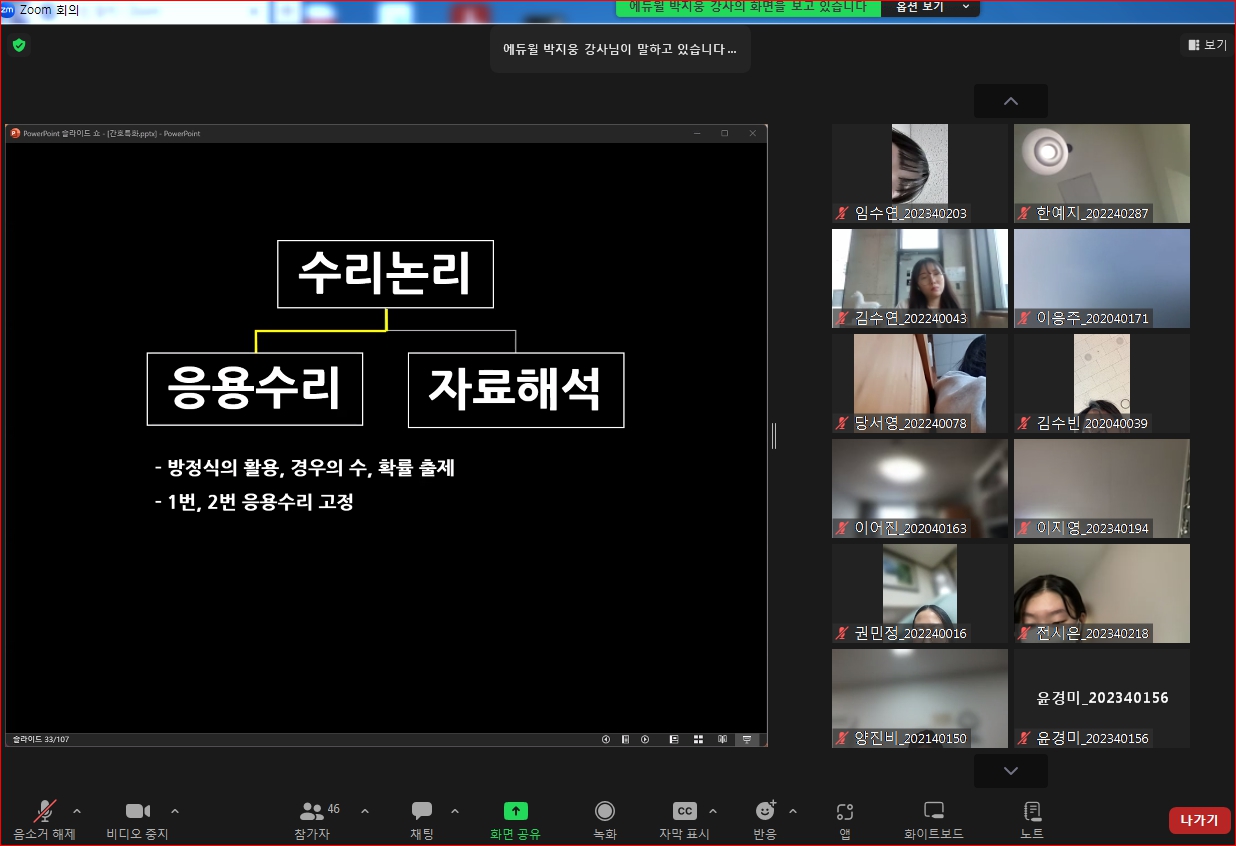Expand audio options arrow next to mute

(x=77, y=811)
